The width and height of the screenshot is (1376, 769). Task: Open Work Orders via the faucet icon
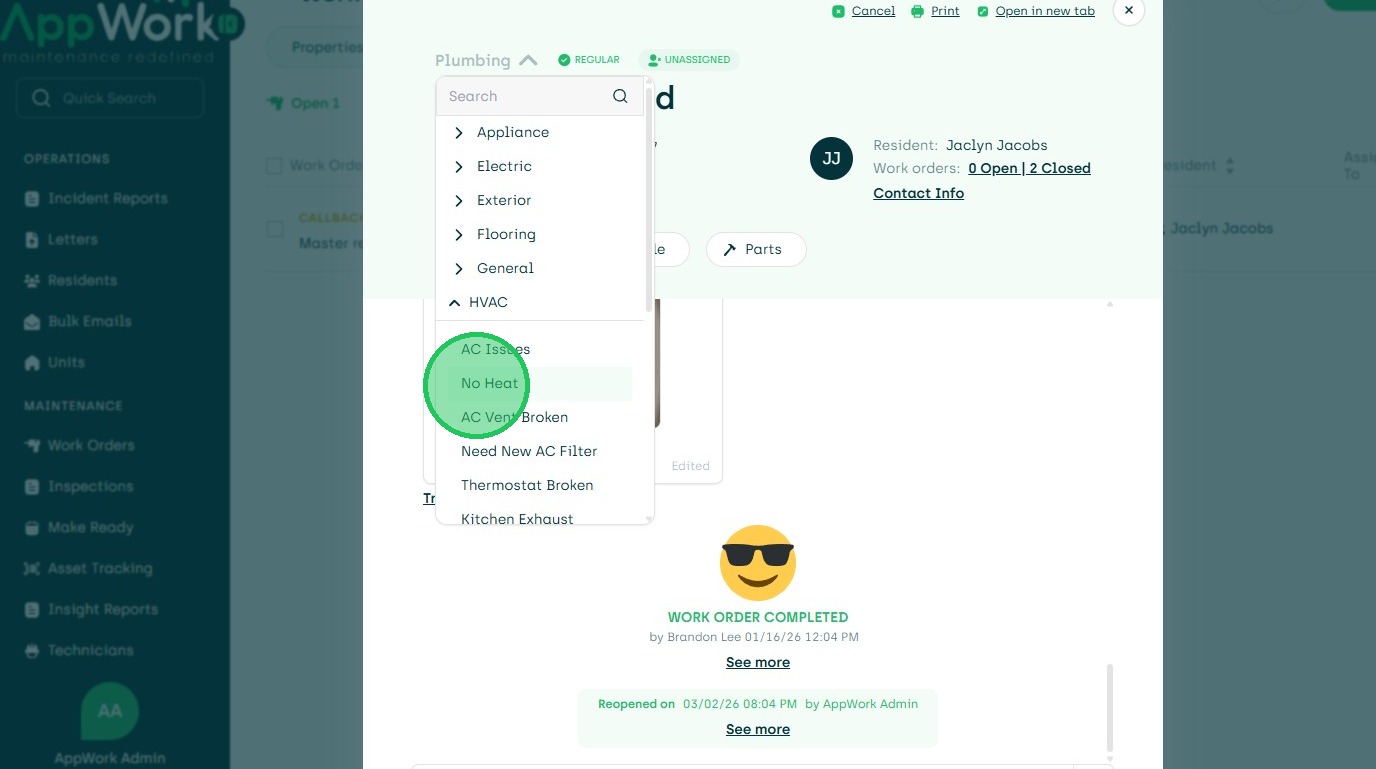(32, 446)
